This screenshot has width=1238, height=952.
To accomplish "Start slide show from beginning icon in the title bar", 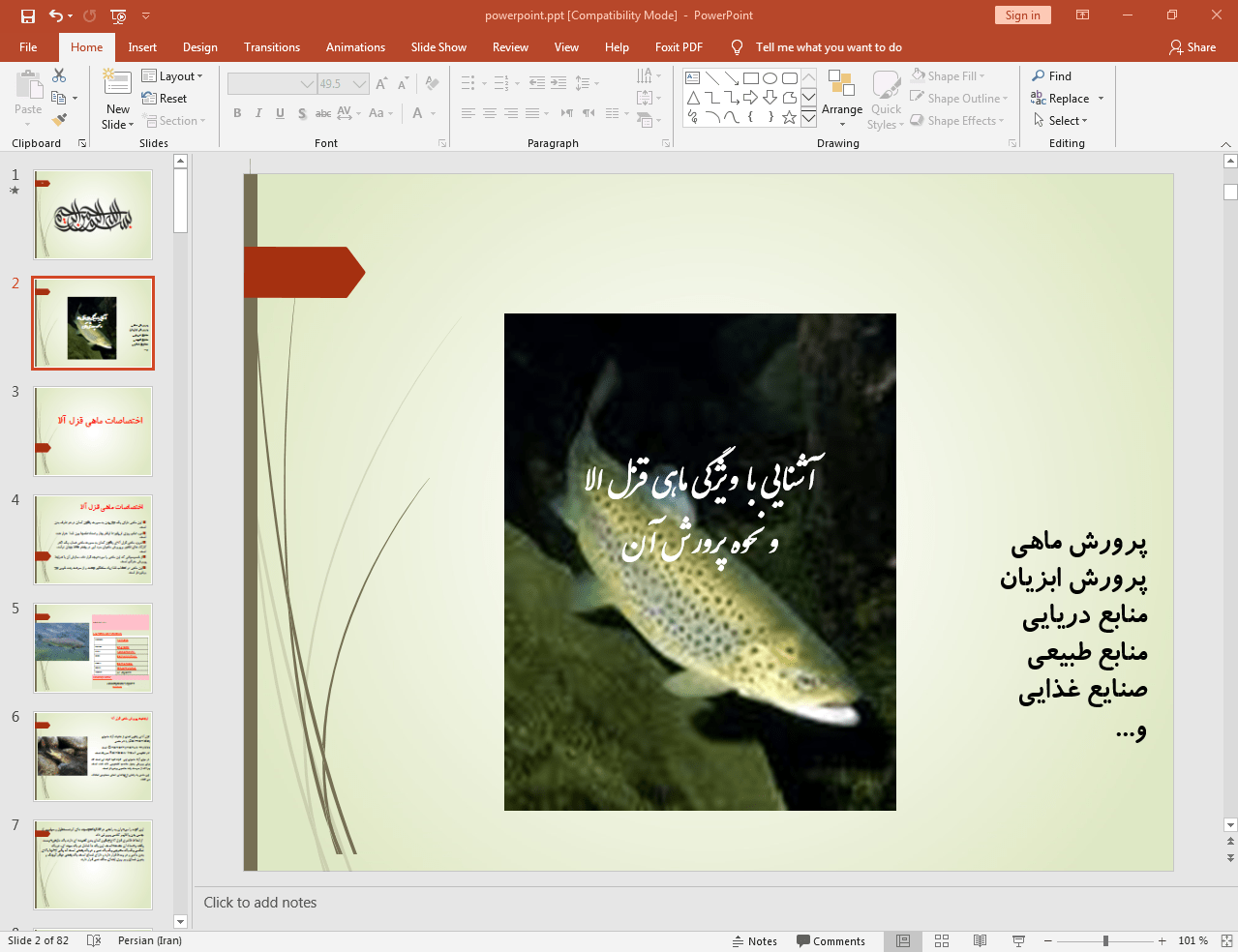I will point(118,15).
